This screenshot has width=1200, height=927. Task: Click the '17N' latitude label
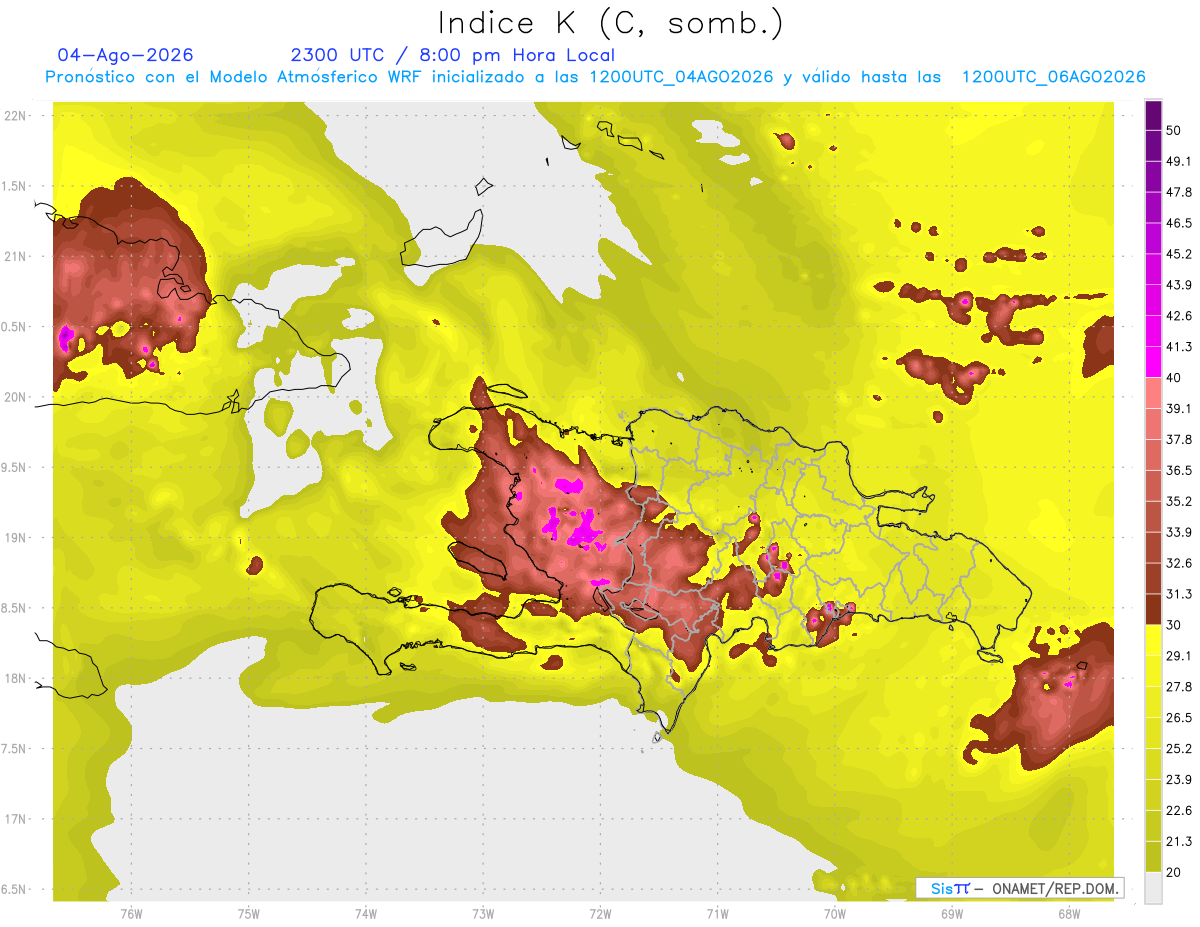16,819
